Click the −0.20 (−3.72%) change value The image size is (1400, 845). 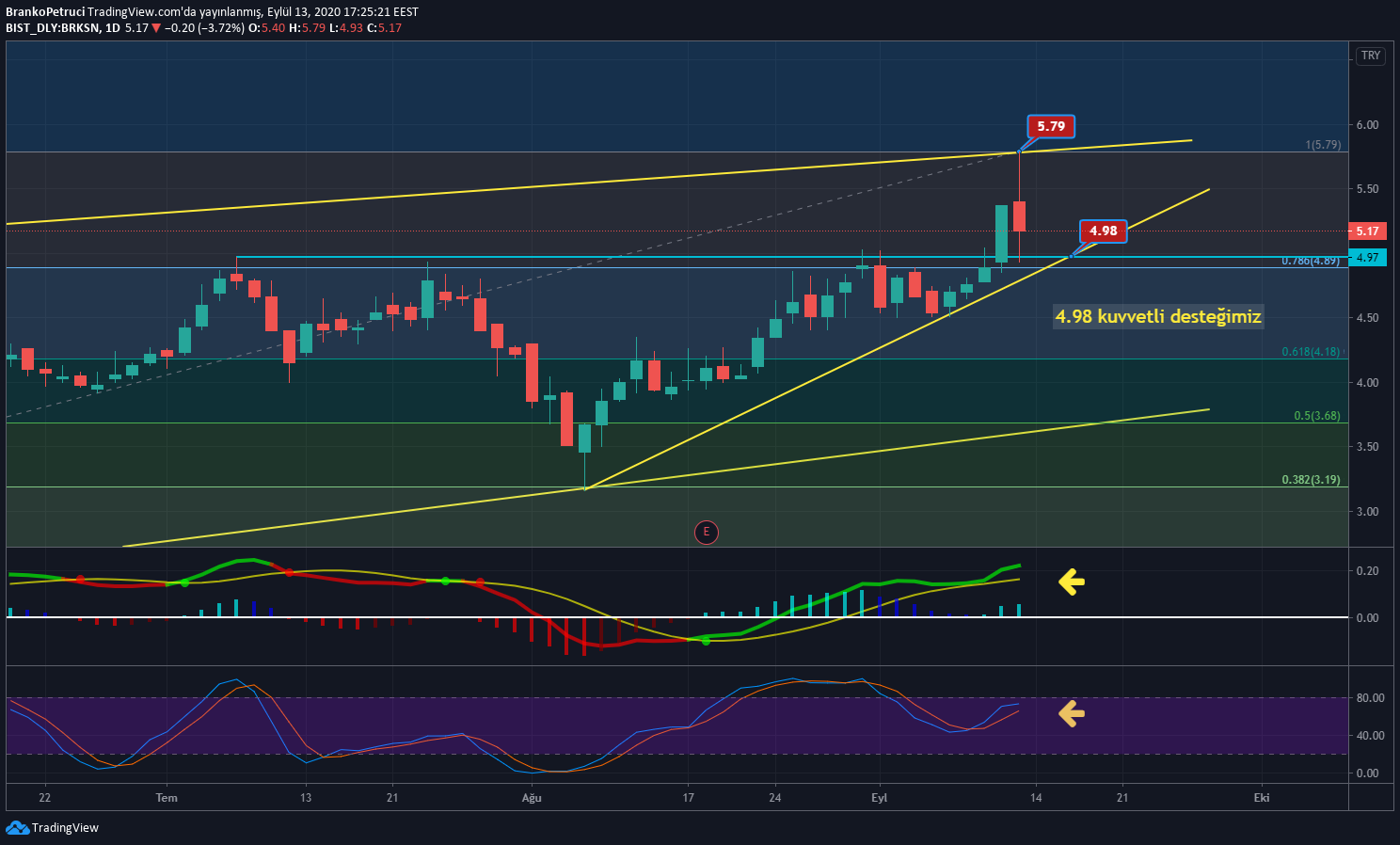point(204,28)
